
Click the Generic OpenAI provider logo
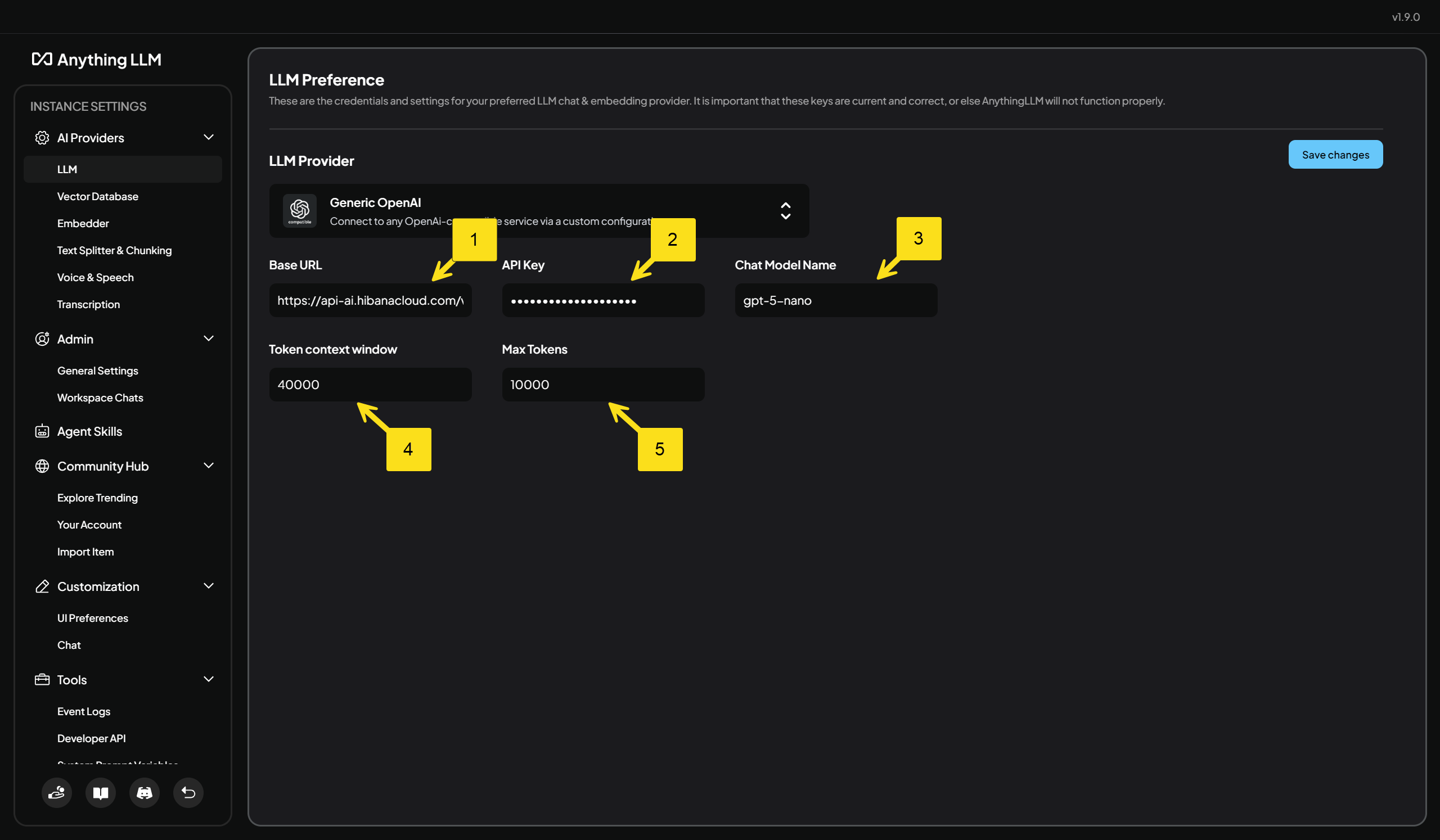(299, 211)
